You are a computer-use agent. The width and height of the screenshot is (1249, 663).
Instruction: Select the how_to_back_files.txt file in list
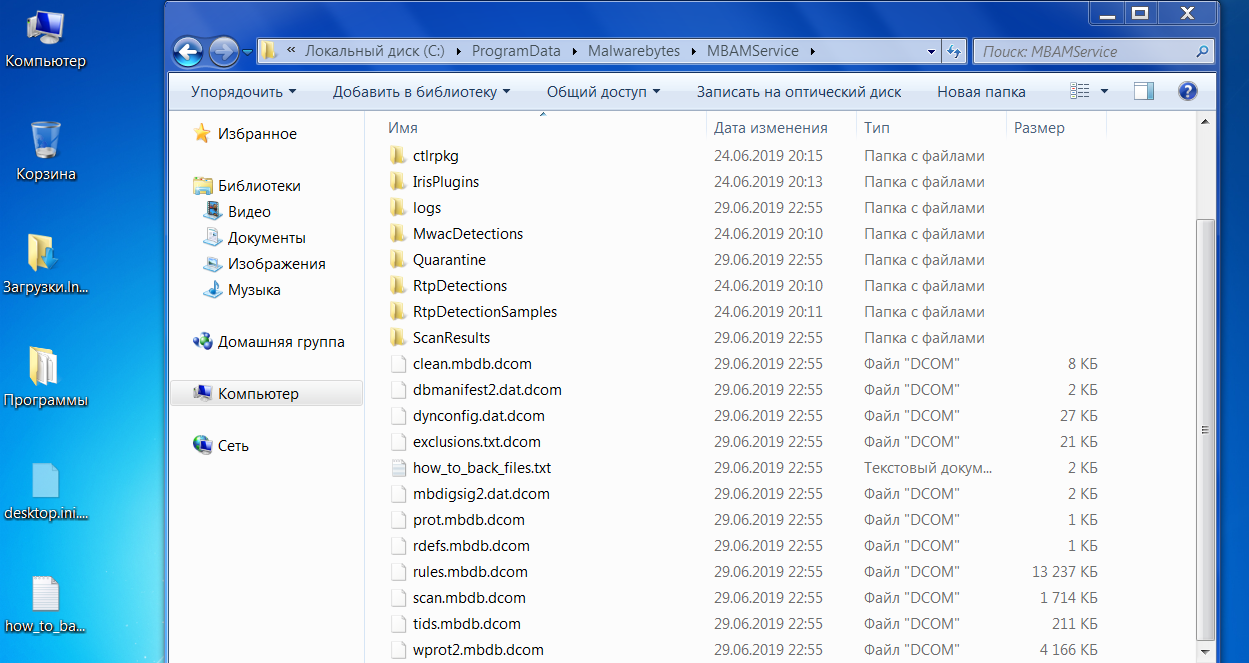tap(481, 468)
